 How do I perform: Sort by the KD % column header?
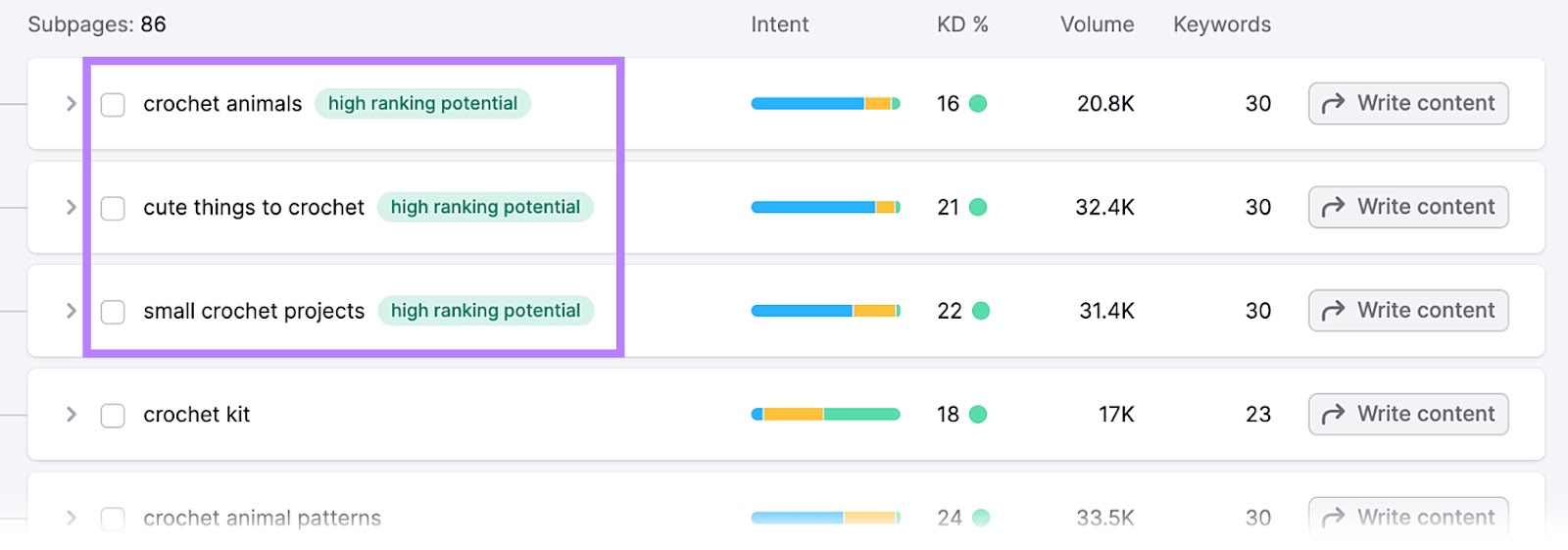[961, 25]
